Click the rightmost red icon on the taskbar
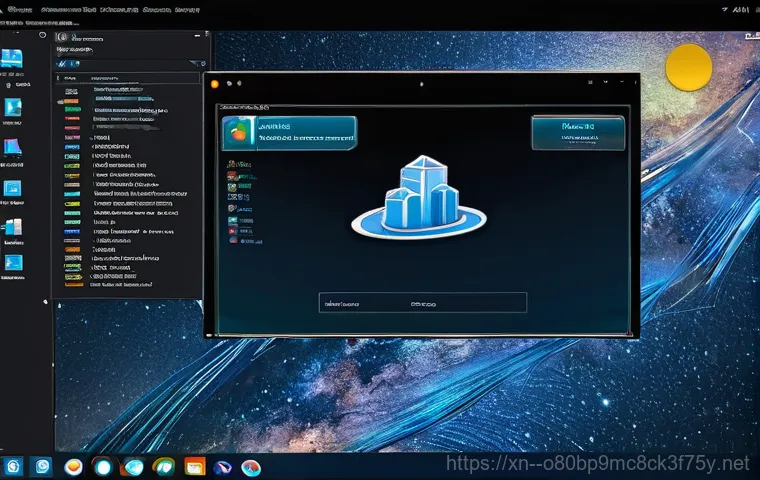The height and width of the screenshot is (480, 760). pyautogui.click(x=252, y=466)
